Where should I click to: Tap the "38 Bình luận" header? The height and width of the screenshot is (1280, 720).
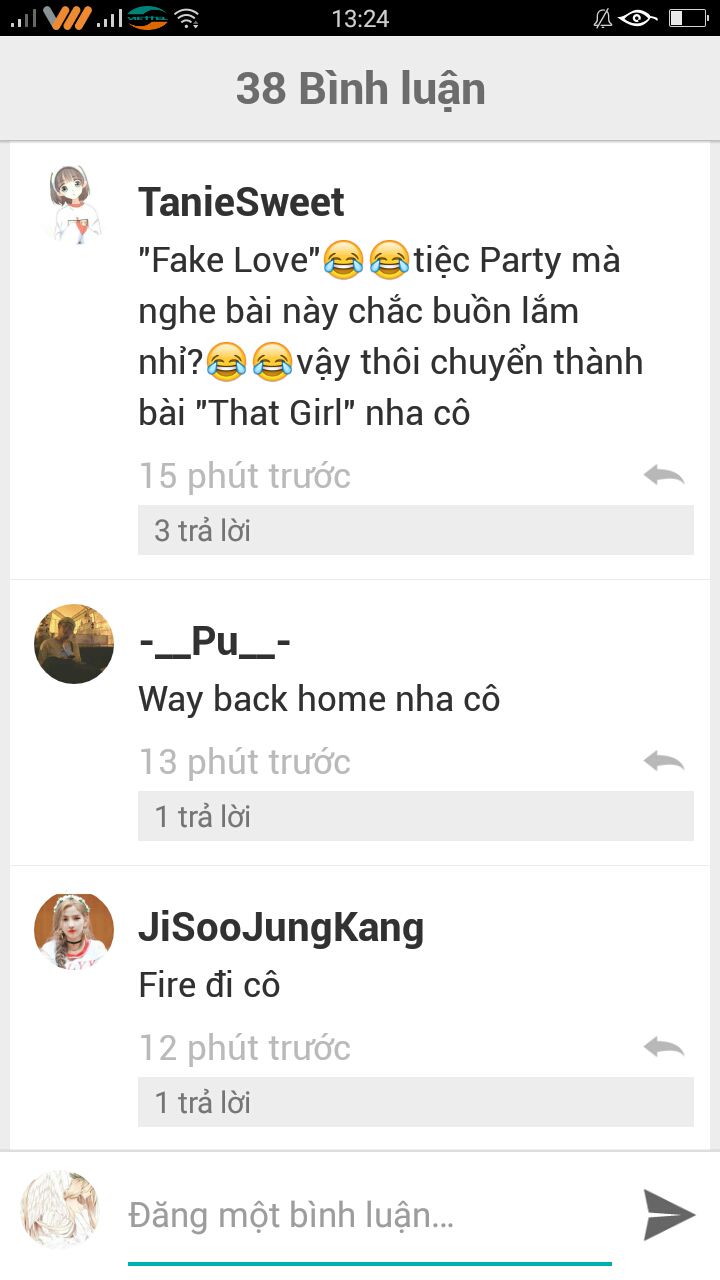[x=361, y=89]
